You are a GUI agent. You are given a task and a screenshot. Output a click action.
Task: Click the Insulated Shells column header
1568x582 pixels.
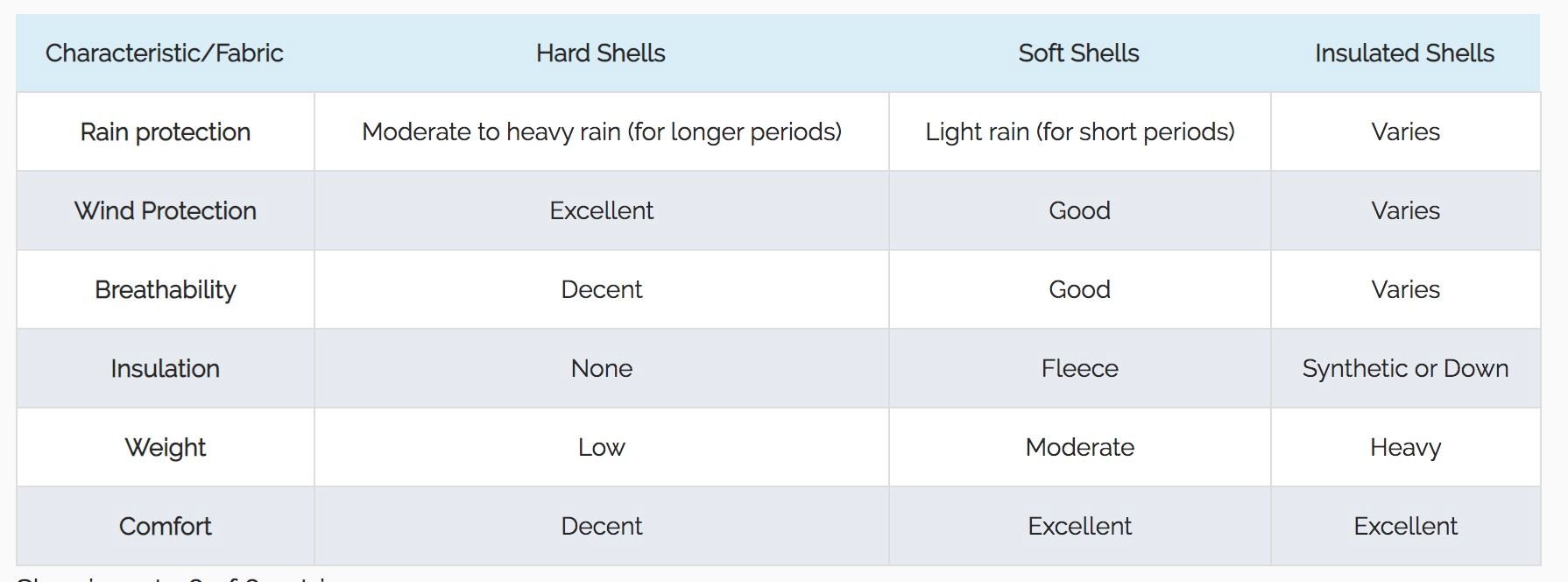(1405, 53)
